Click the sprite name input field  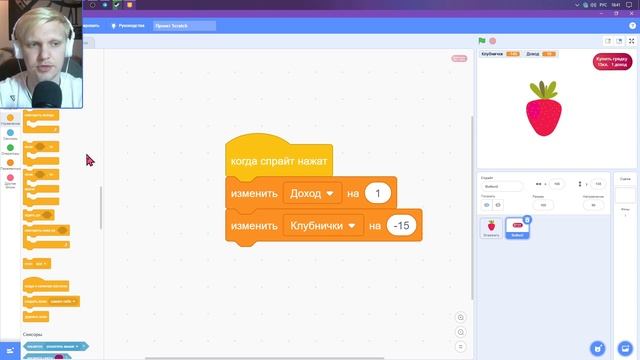[x=502, y=186]
